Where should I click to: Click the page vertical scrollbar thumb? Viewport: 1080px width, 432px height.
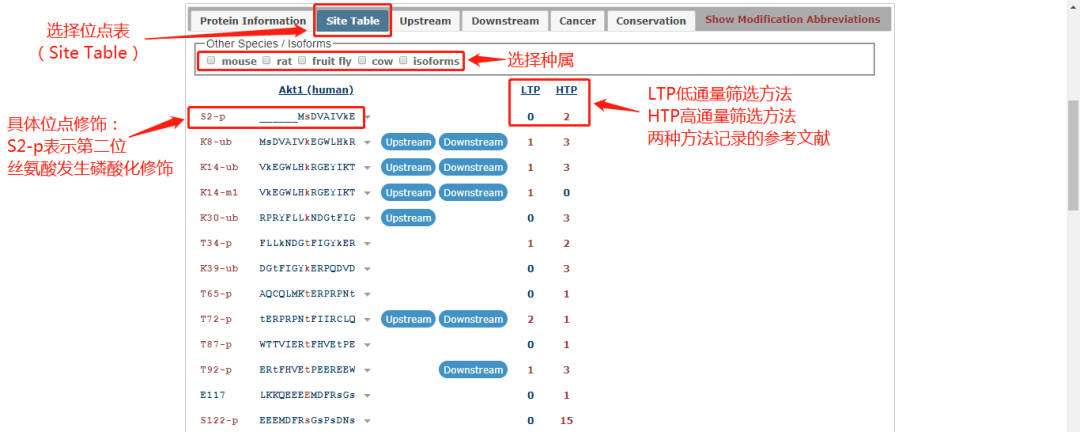coord(1073,156)
